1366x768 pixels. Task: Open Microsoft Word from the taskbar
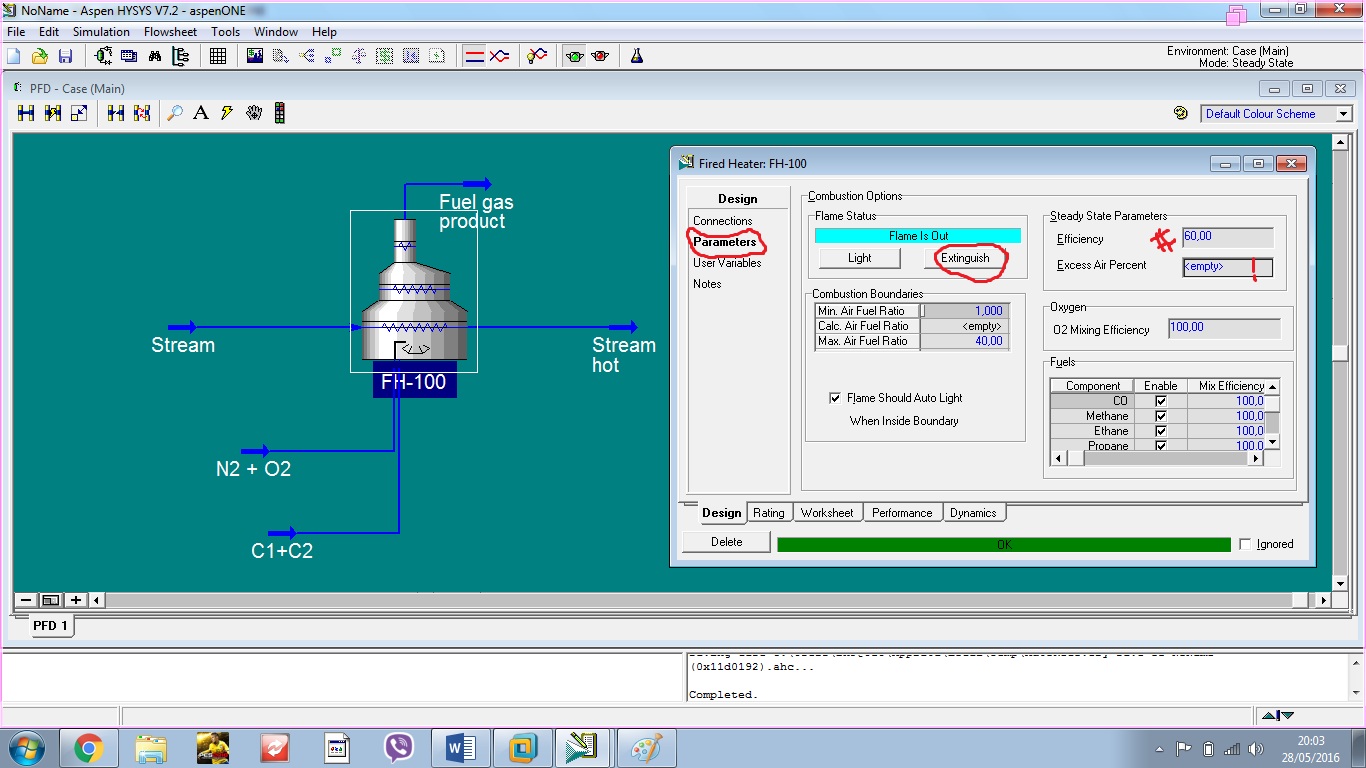461,747
